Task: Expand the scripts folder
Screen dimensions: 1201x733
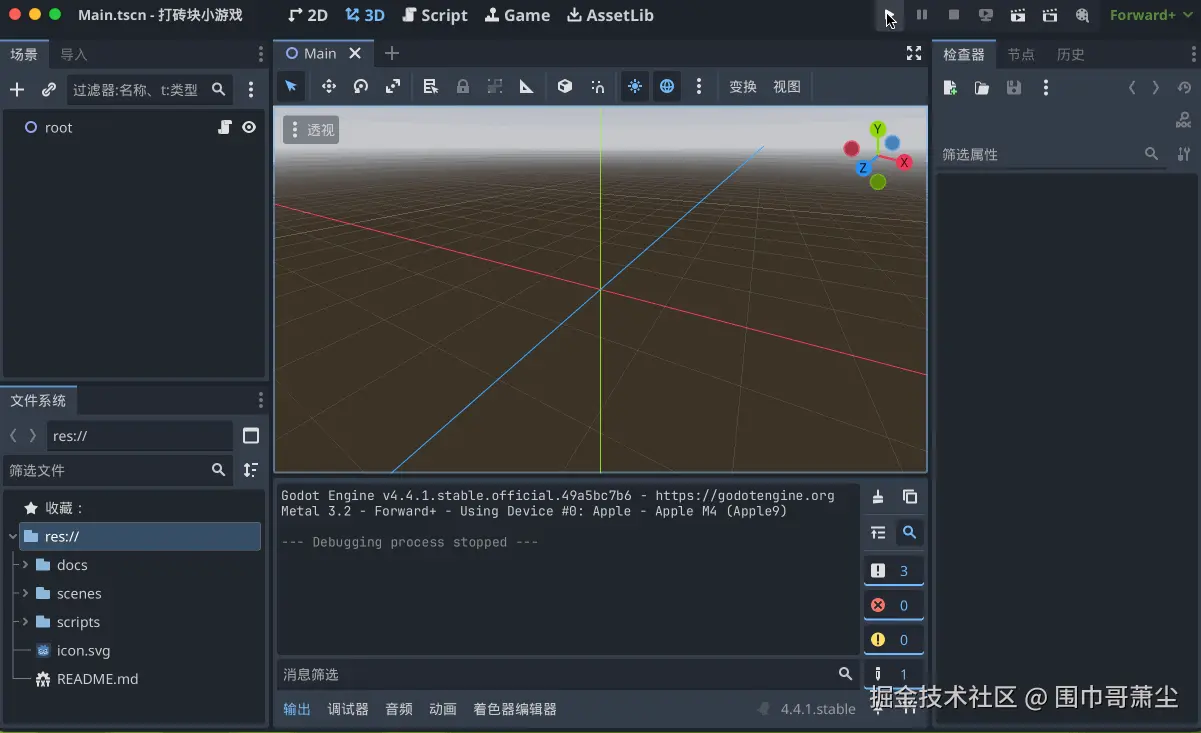Action: tap(25, 622)
